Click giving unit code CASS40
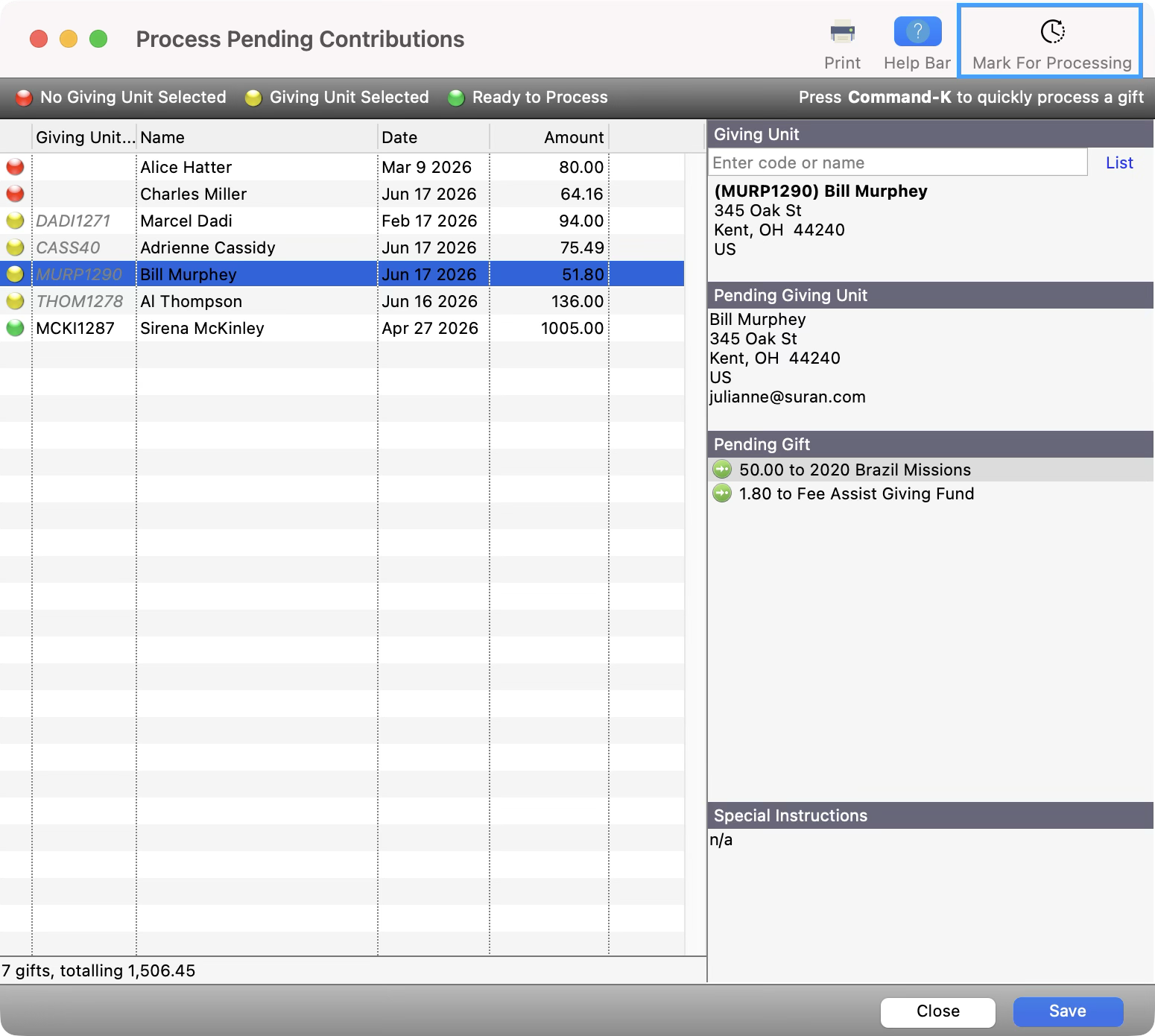Screen dimensions: 1155x1036 click(68, 247)
